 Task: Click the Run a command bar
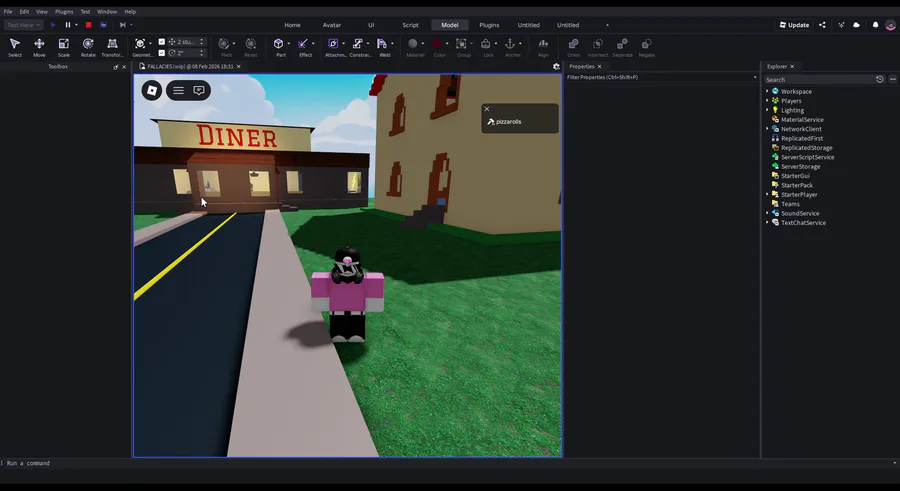[x=448, y=463]
